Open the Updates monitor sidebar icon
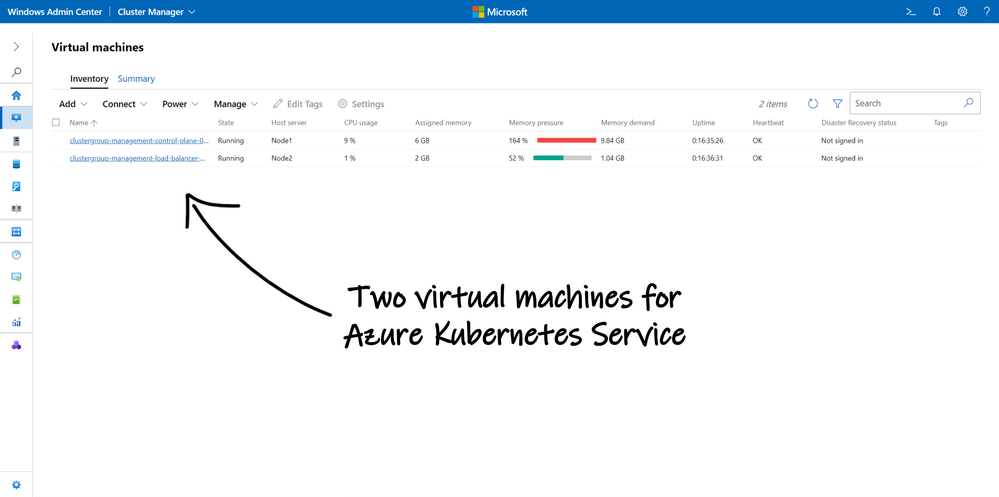Viewport: 999px width, 497px height. click(x=17, y=277)
